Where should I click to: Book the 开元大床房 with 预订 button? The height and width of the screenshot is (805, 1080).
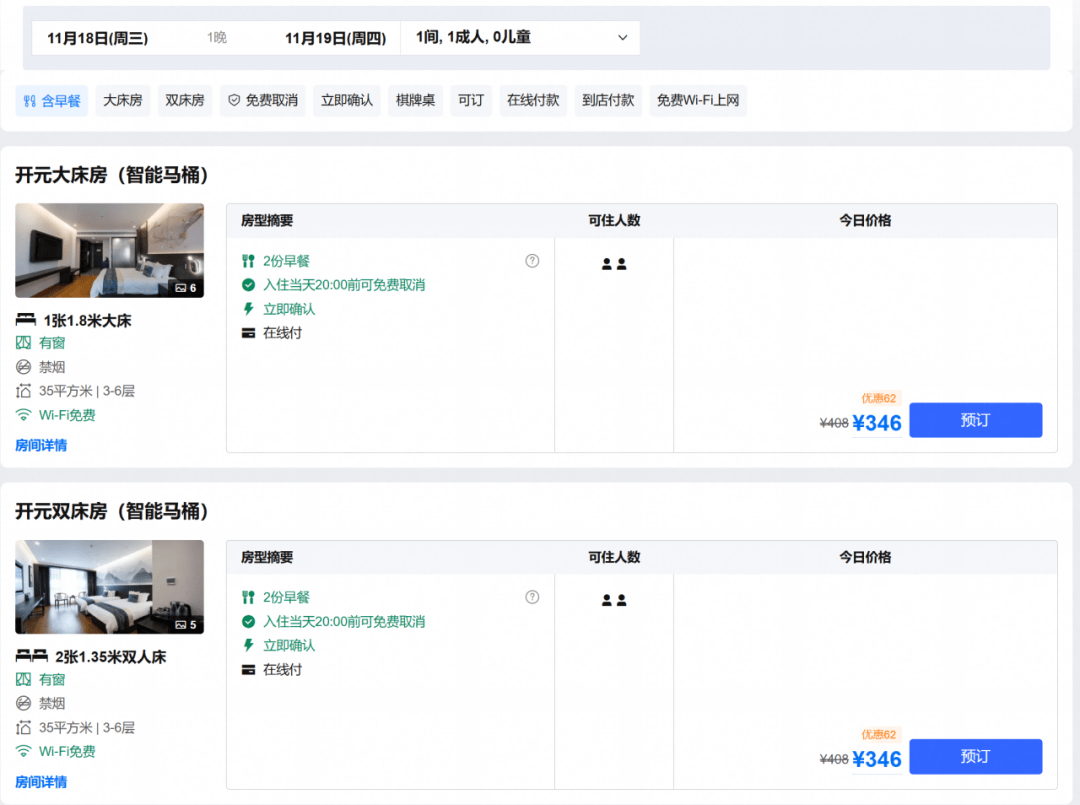coord(975,420)
